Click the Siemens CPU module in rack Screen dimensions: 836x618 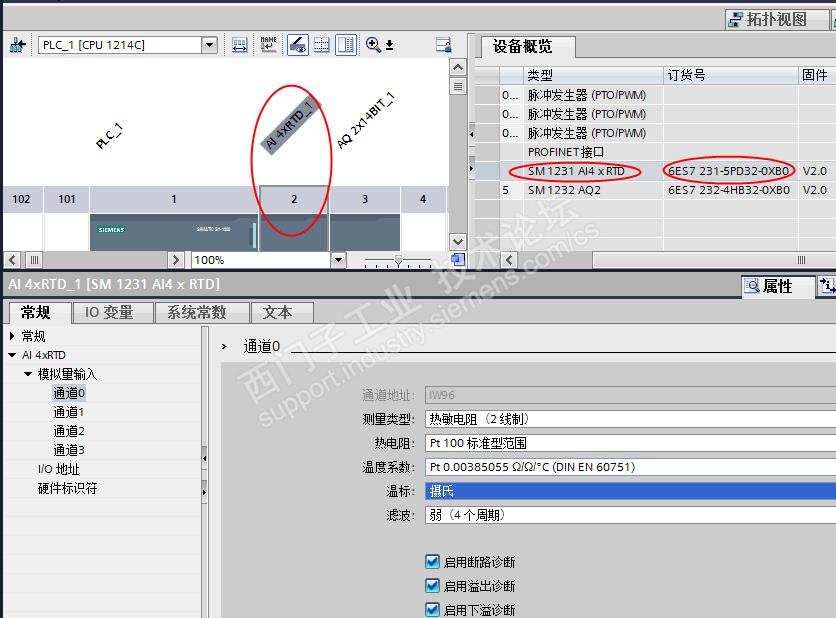tap(174, 232)
